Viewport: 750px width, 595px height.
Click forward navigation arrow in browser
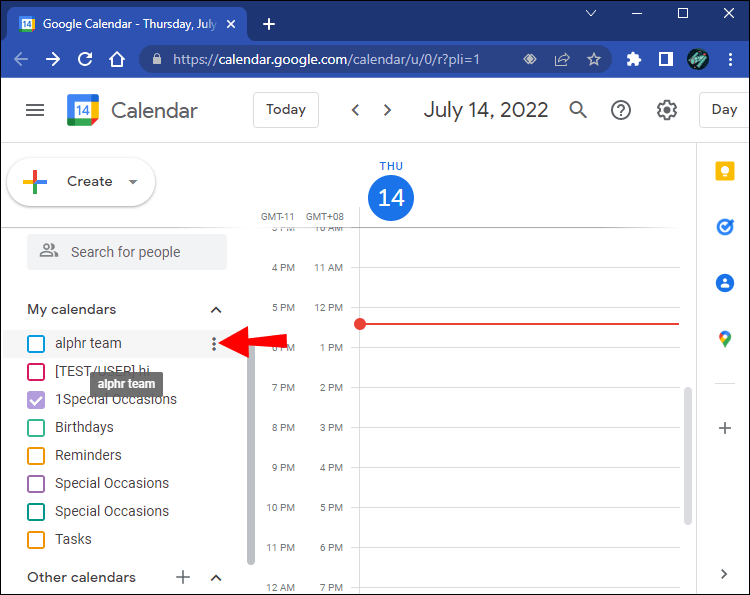point(53,59)
